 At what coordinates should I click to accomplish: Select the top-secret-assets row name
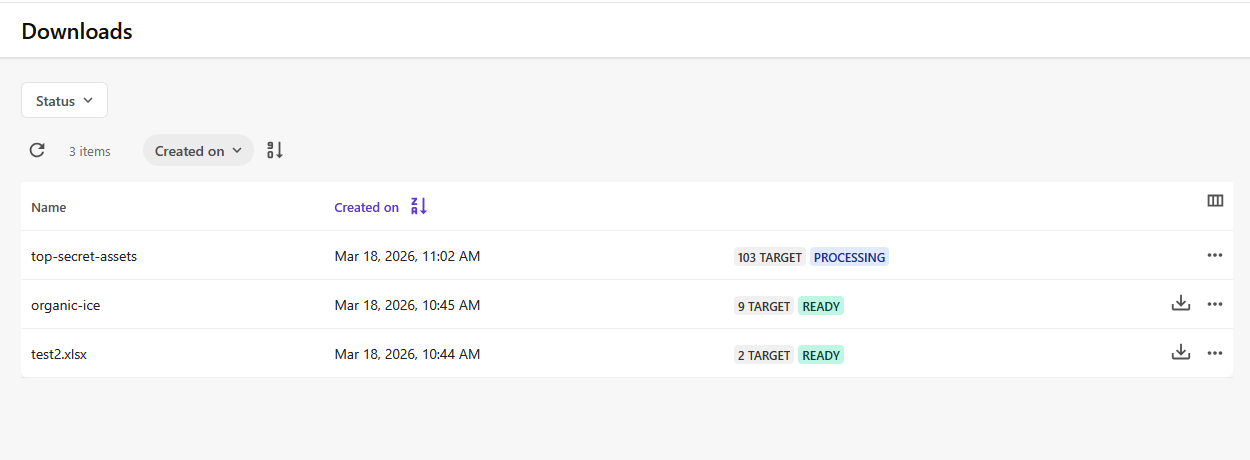84,256
